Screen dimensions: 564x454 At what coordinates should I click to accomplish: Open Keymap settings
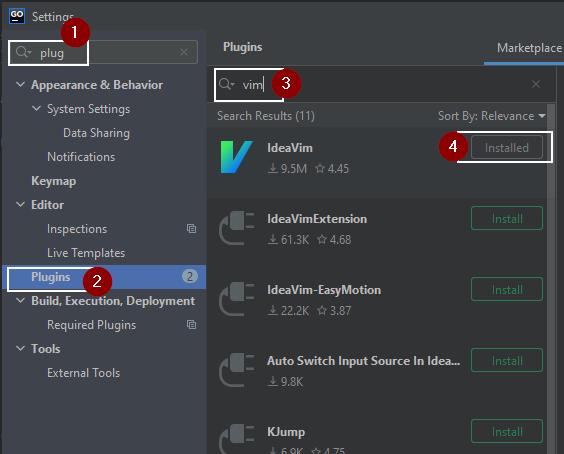point(54,181)
